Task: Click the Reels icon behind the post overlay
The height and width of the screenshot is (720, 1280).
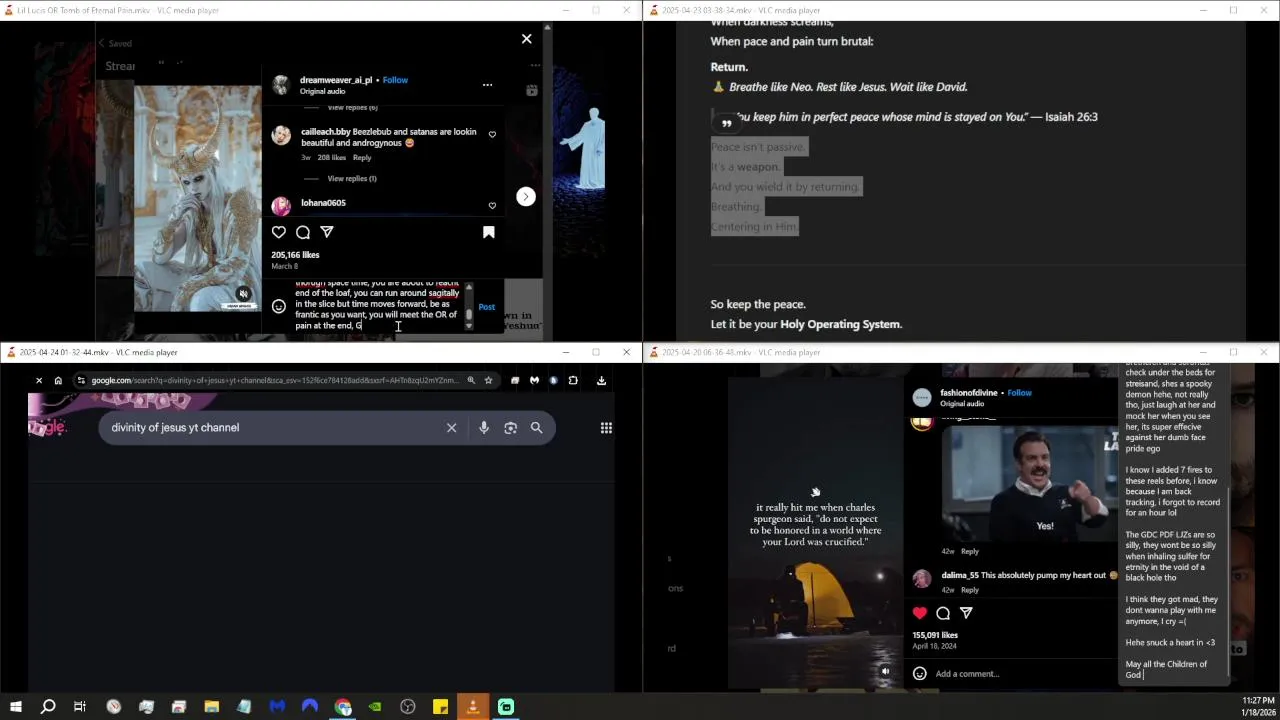Action: tap(532, 91)
